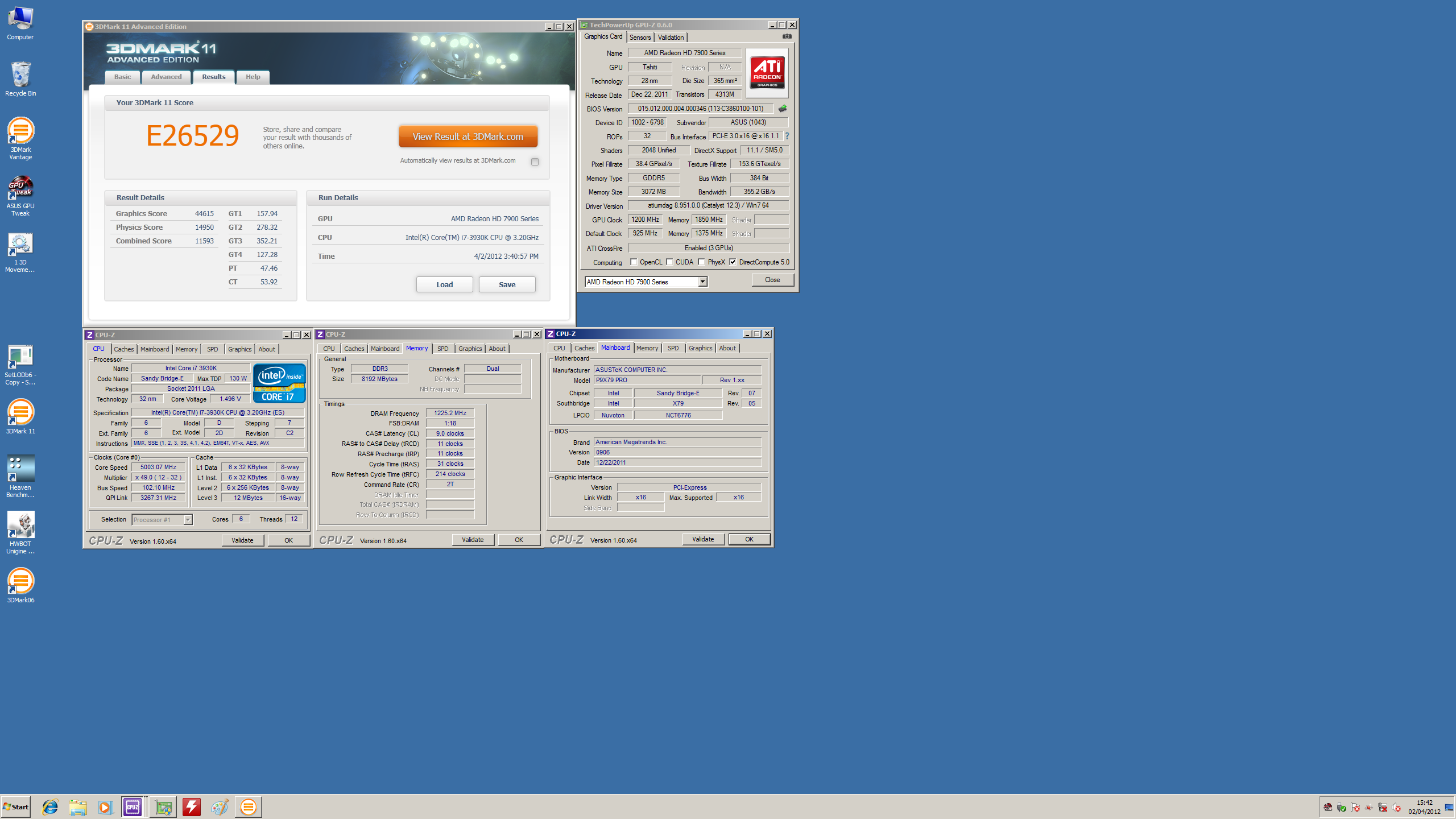Screen dimensions: 1456x819
Task: Switch to the Basic tab in 3DMark 11
Action: click(x=122, y=77)
